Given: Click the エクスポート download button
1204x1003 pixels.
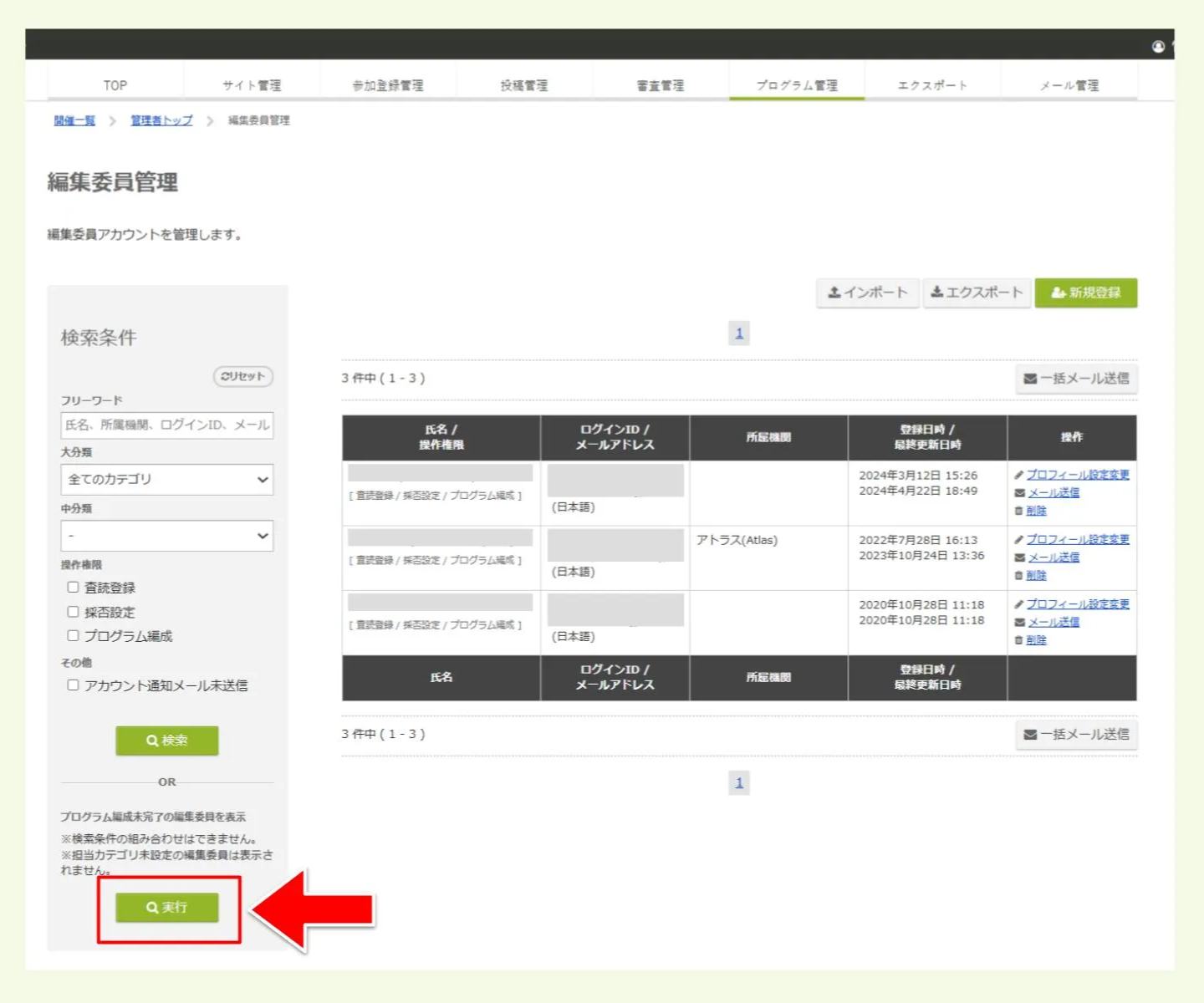Looking at the screenshot, I should pos(976,293).
